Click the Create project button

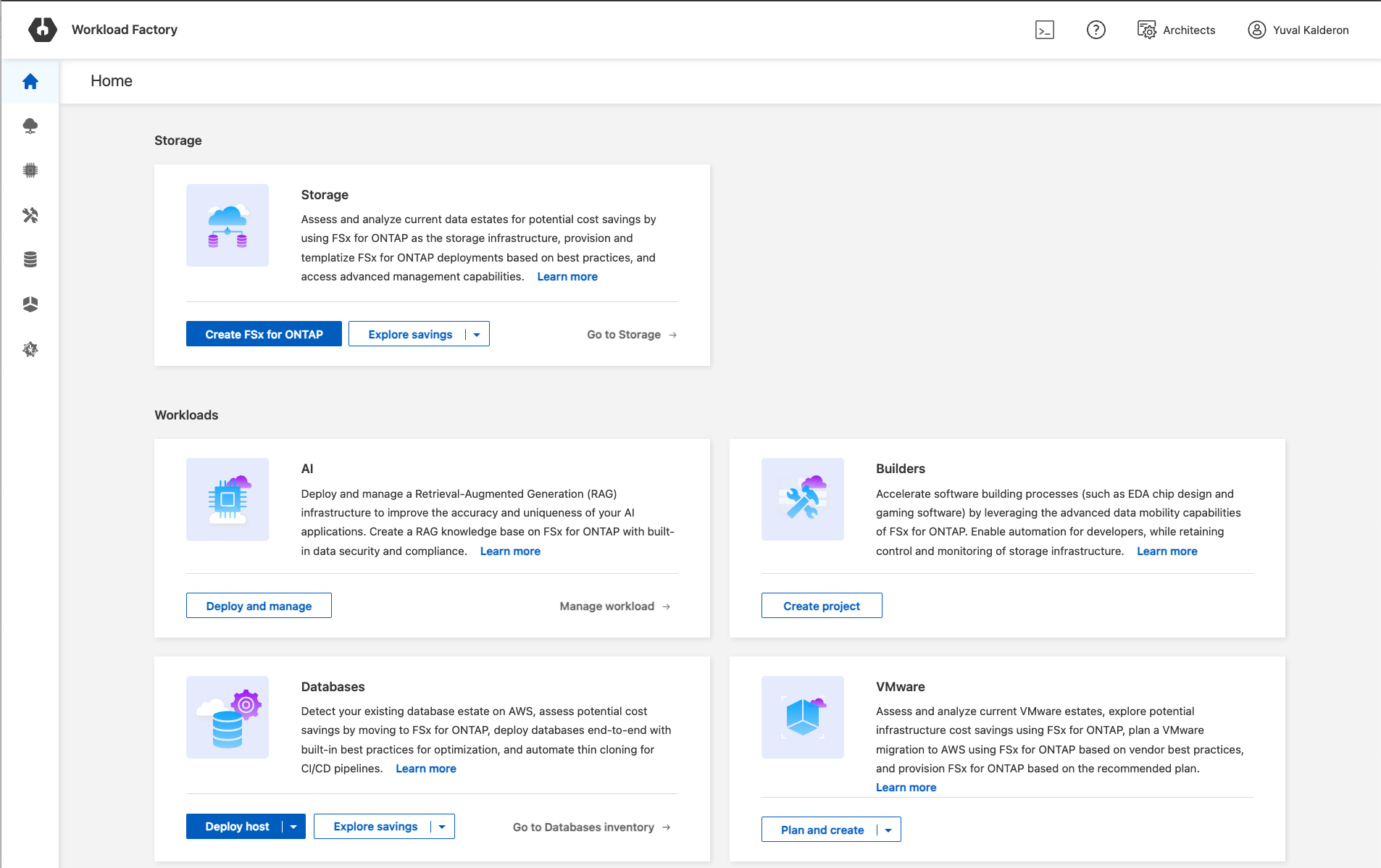tap(822, 606)
